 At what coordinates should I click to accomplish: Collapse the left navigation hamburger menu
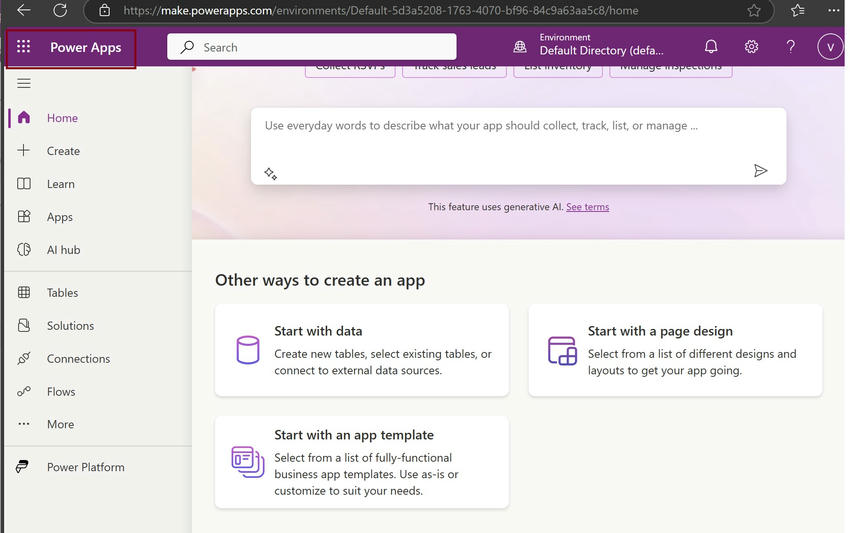[24, 84]
